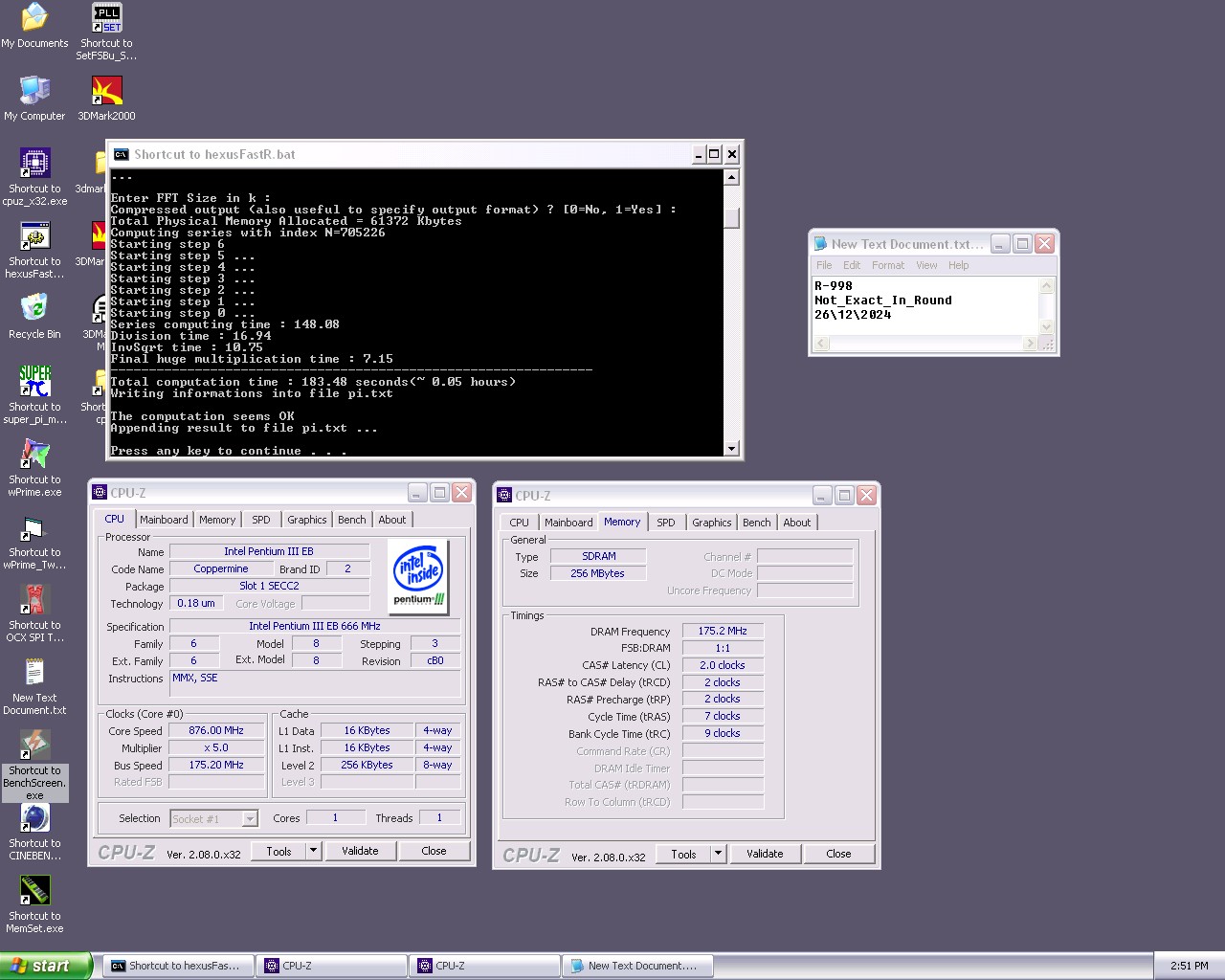The height and width of the screenshot is (980, 1225).
Task: Select SPD tab in right CPU-Z window
Action: point(666,523)
